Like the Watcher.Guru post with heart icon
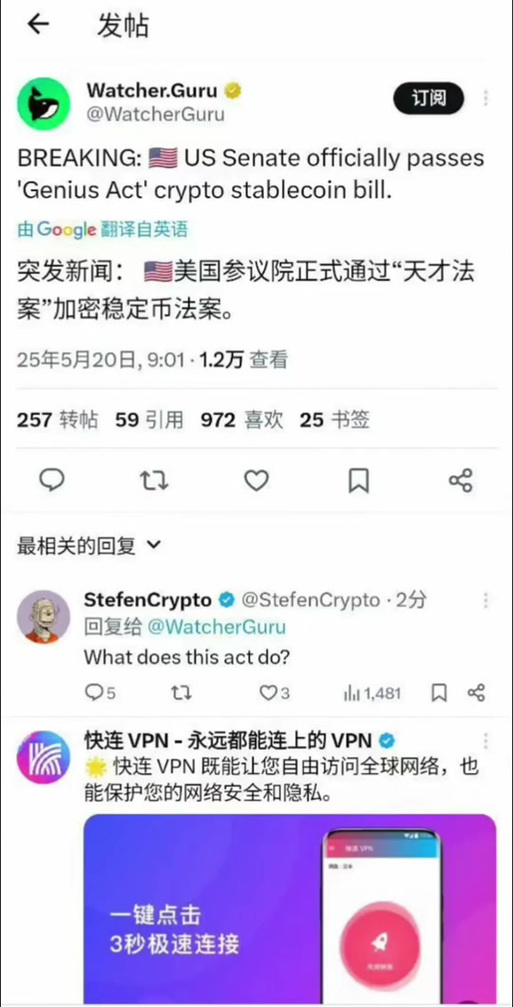Image resolution: width=513 pixels, height=1007 pixels. tap(257, 480)
